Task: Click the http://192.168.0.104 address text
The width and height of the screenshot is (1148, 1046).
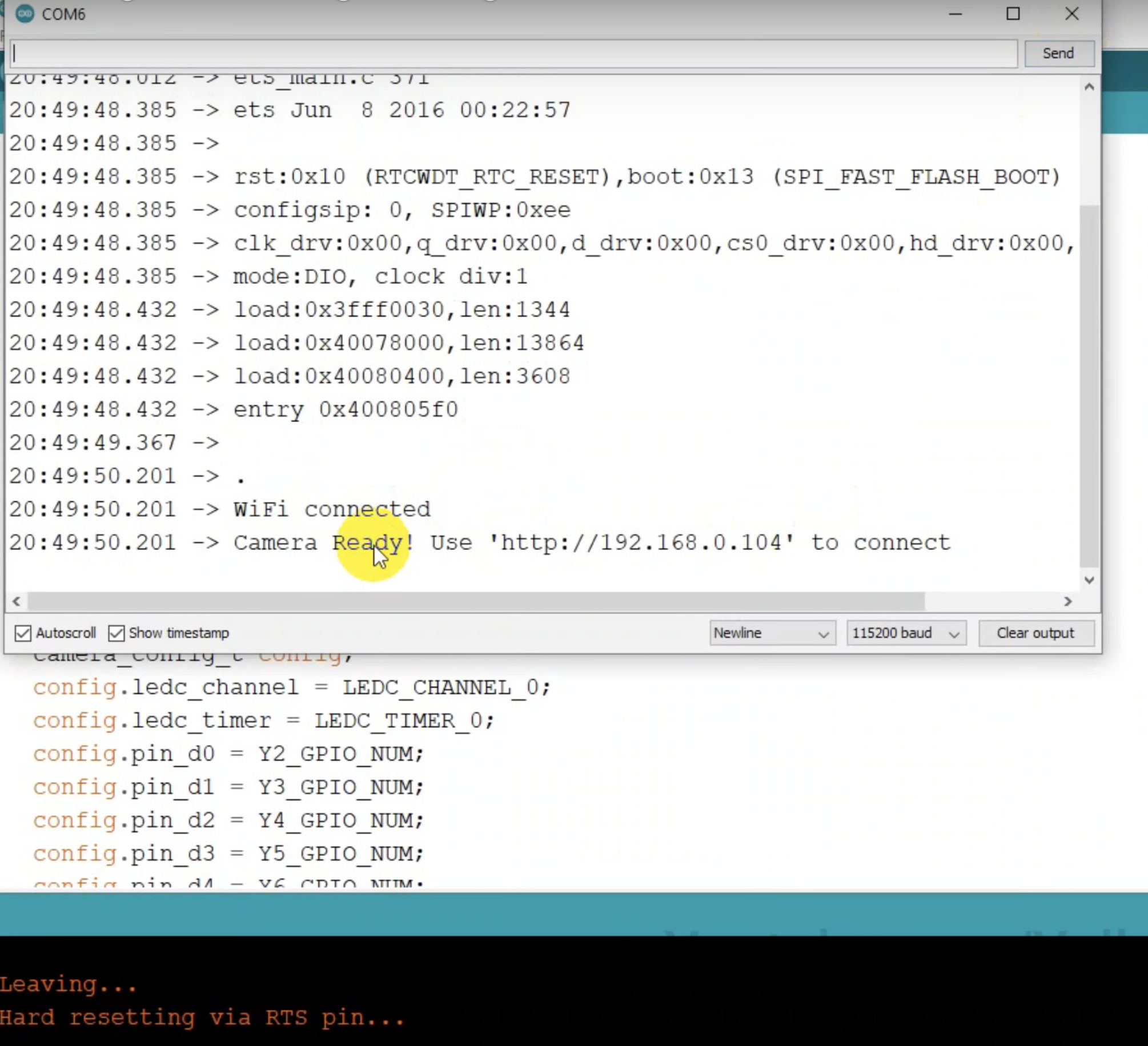Action: click(x=641, y=542)
